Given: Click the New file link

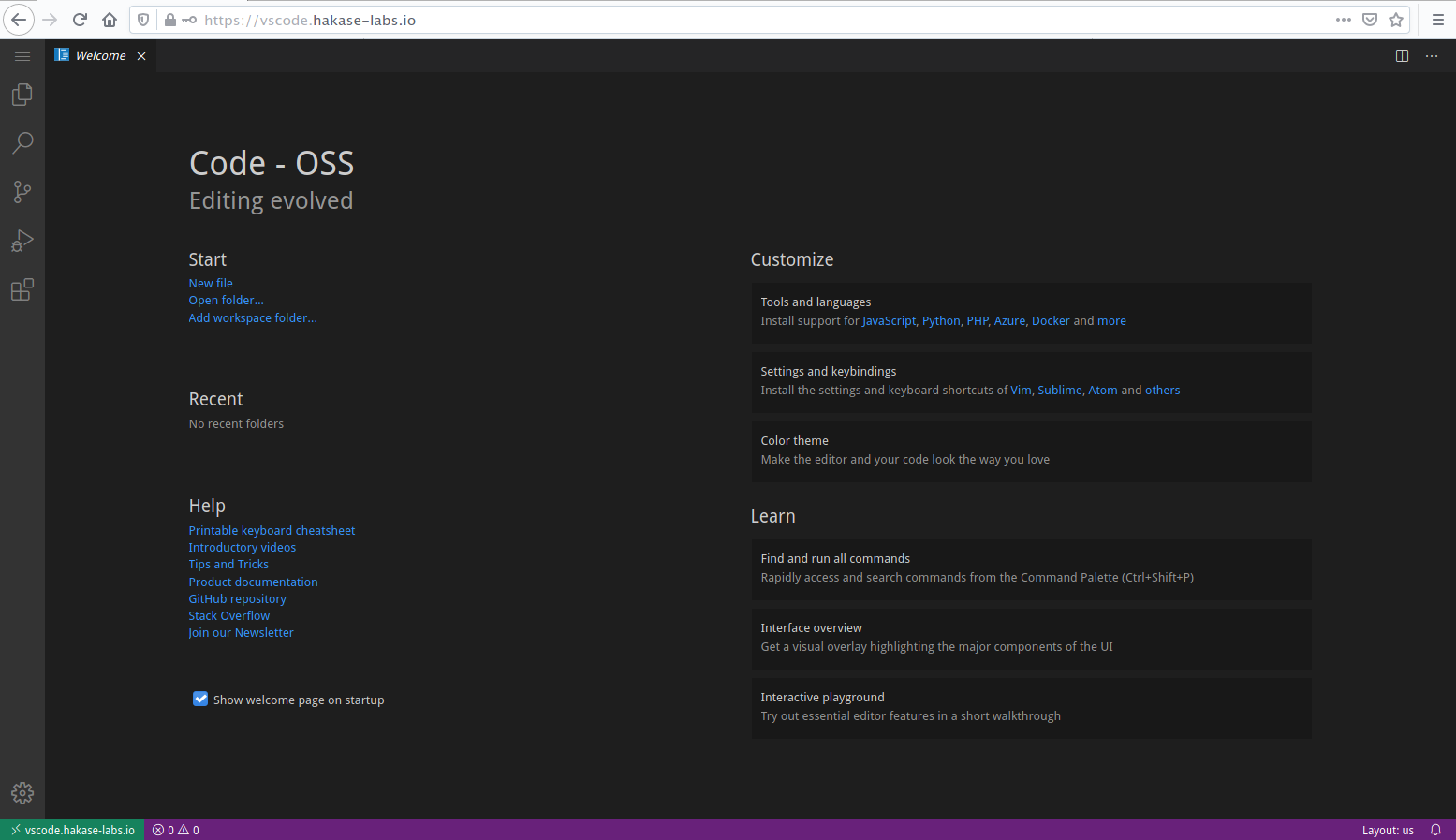Looking at the screenshot, I should pos(211,283).
